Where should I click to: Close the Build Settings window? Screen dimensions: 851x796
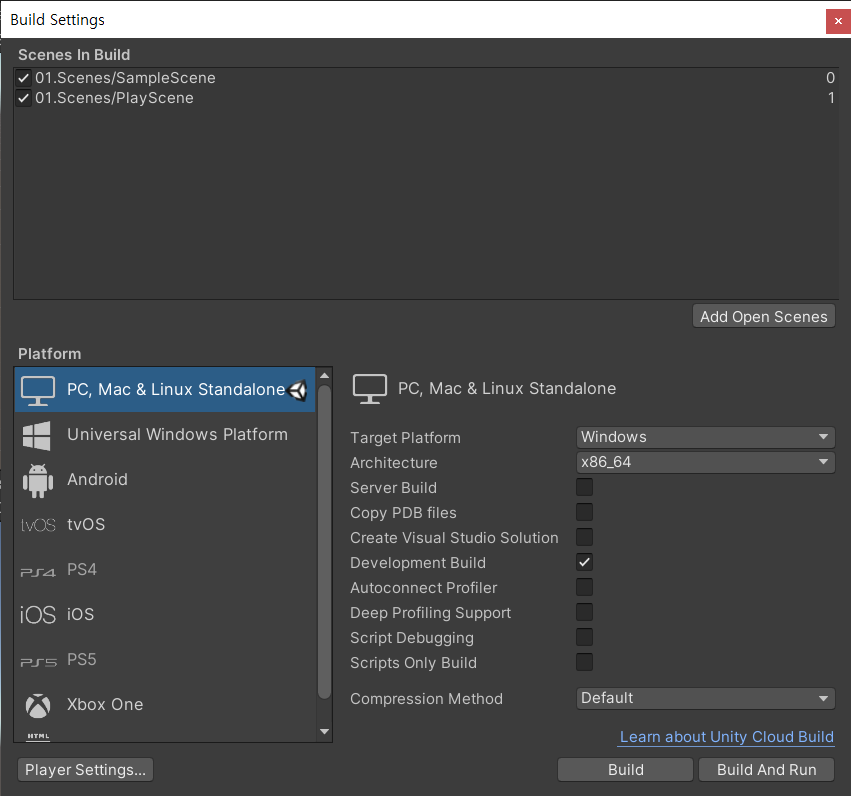click(x=838, y=21)
